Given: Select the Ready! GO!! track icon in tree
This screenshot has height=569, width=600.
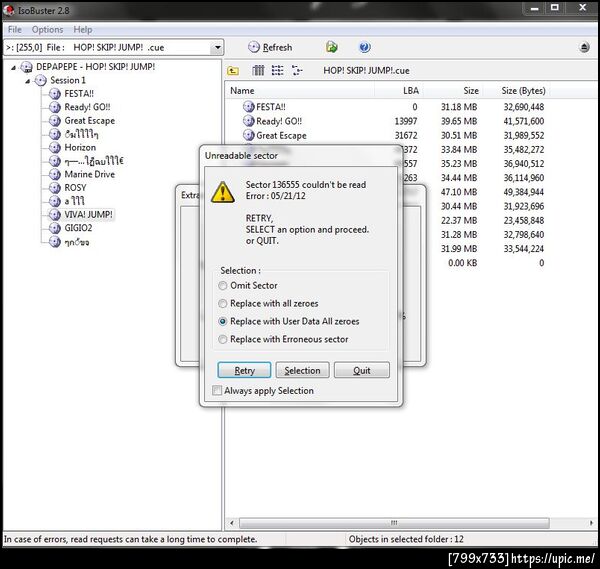Looking at the screenshot, I should tap(55, 107).
